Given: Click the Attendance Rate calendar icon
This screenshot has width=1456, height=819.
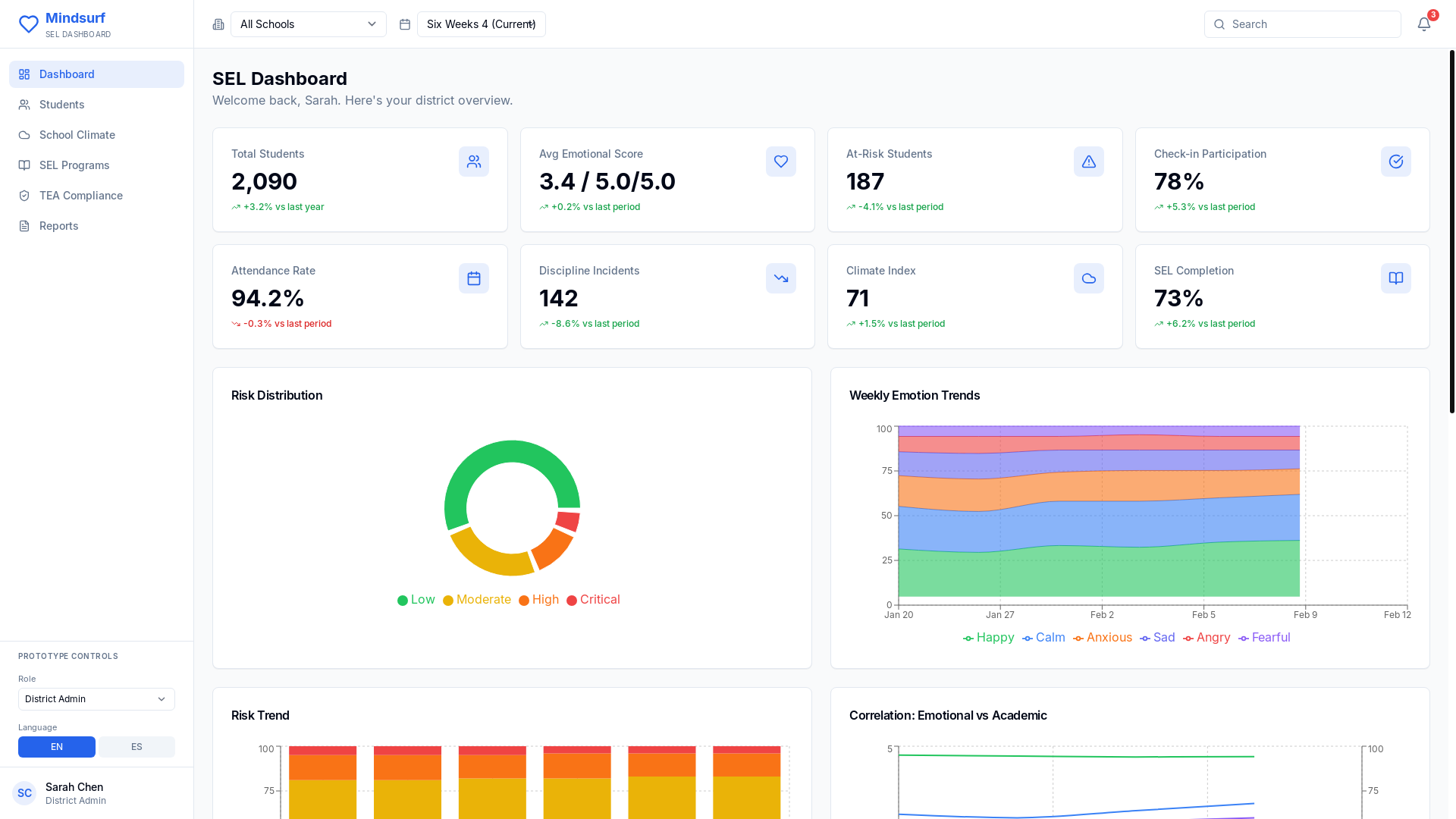Looking at the screenshot, I should pyautogui.click(x=473, y=278).
